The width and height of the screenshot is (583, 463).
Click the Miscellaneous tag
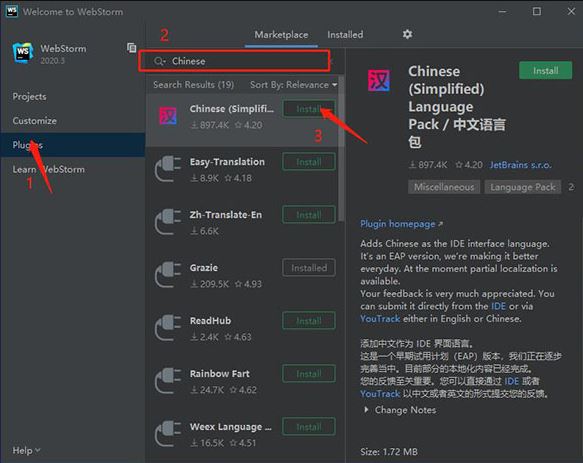click(x=444, y=187)
